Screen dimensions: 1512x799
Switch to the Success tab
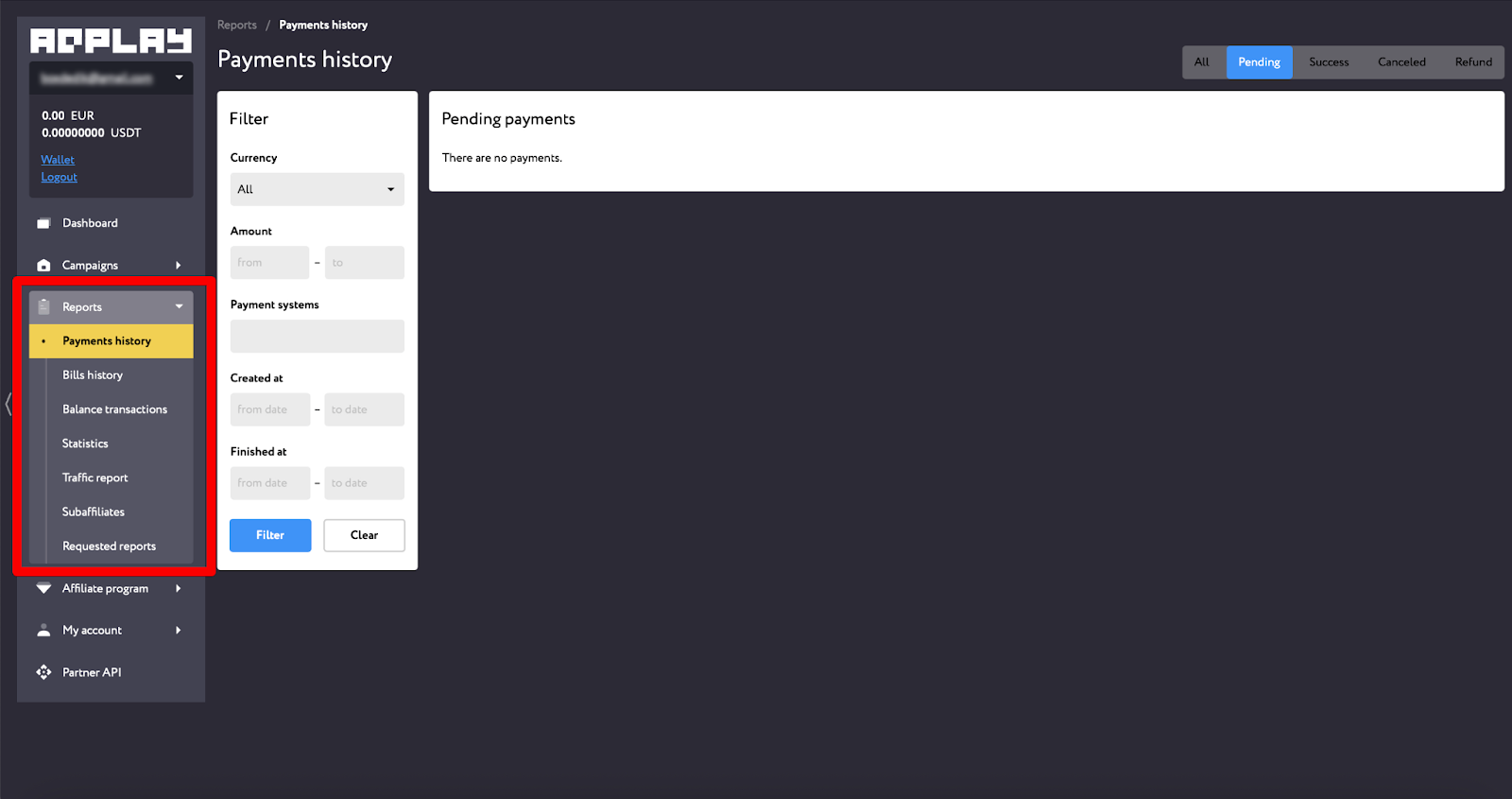click(1329, 62)
